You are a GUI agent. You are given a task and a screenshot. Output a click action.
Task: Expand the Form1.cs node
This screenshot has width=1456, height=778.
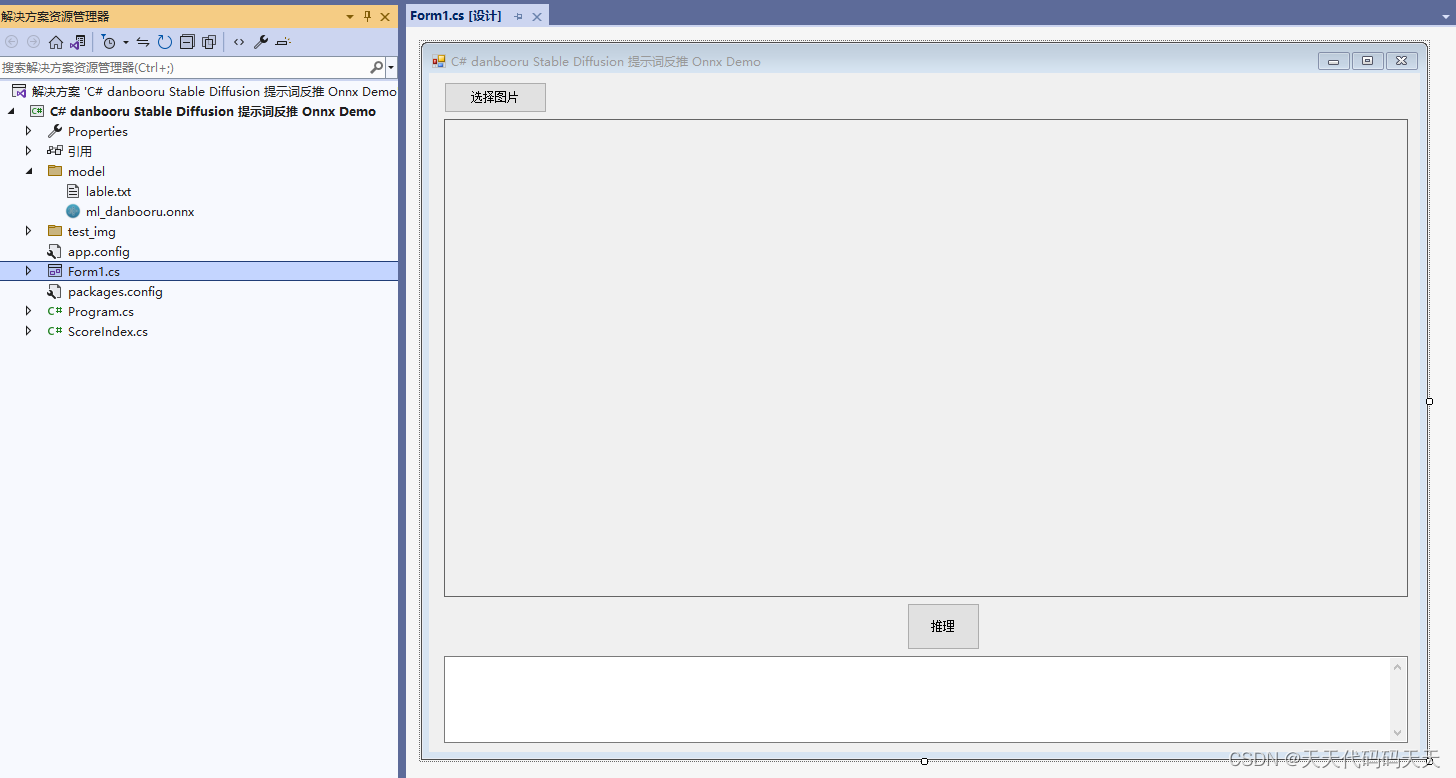coord(29,271)
